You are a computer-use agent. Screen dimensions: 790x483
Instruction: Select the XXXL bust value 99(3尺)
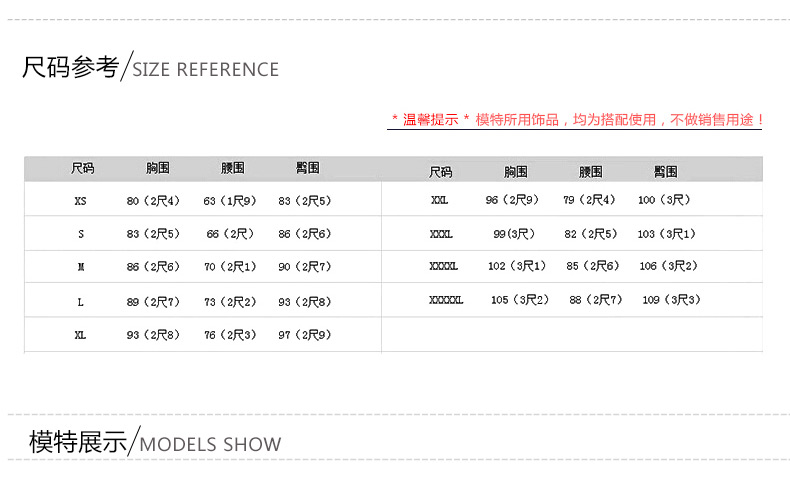pyautogui.click(x=514, y=234)
